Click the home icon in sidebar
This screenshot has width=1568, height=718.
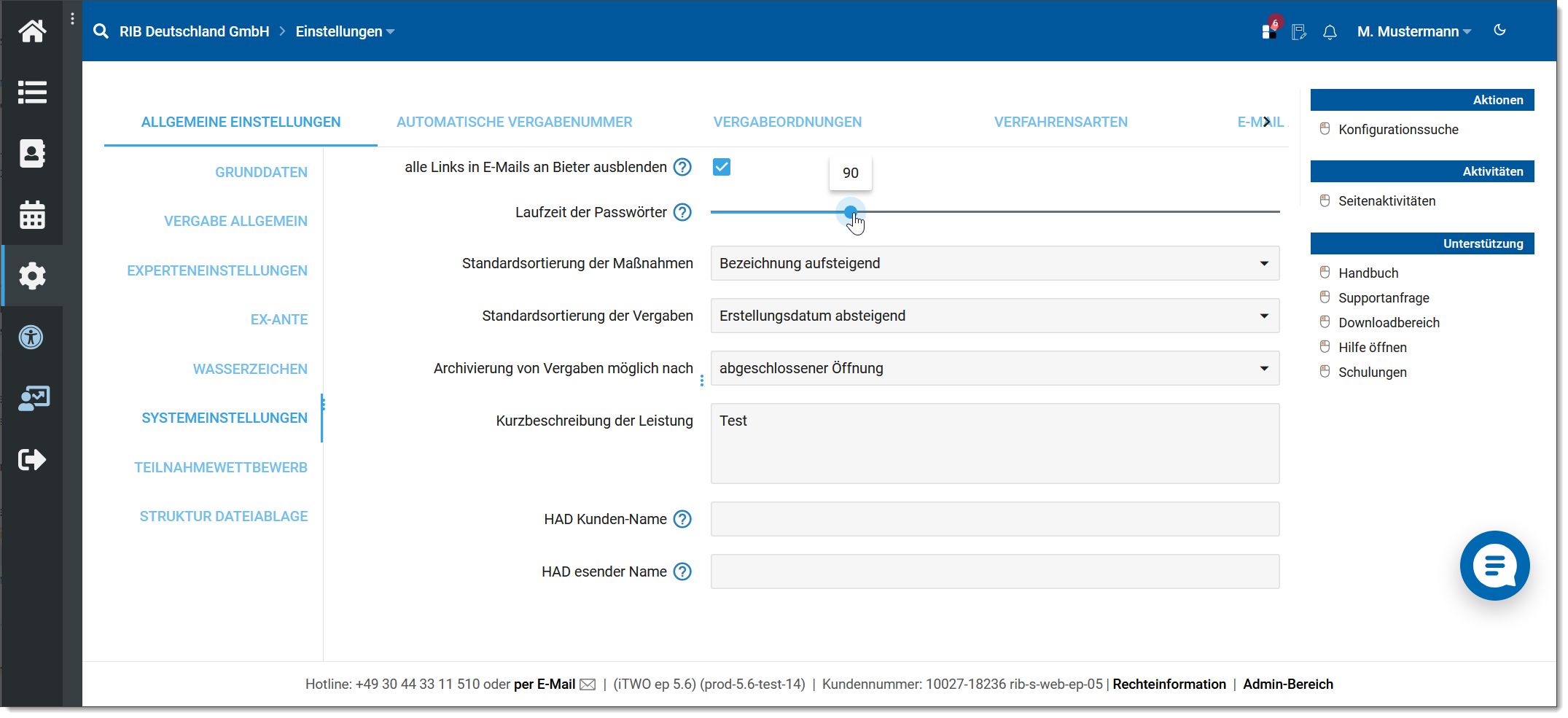click(x=32, y=31)
